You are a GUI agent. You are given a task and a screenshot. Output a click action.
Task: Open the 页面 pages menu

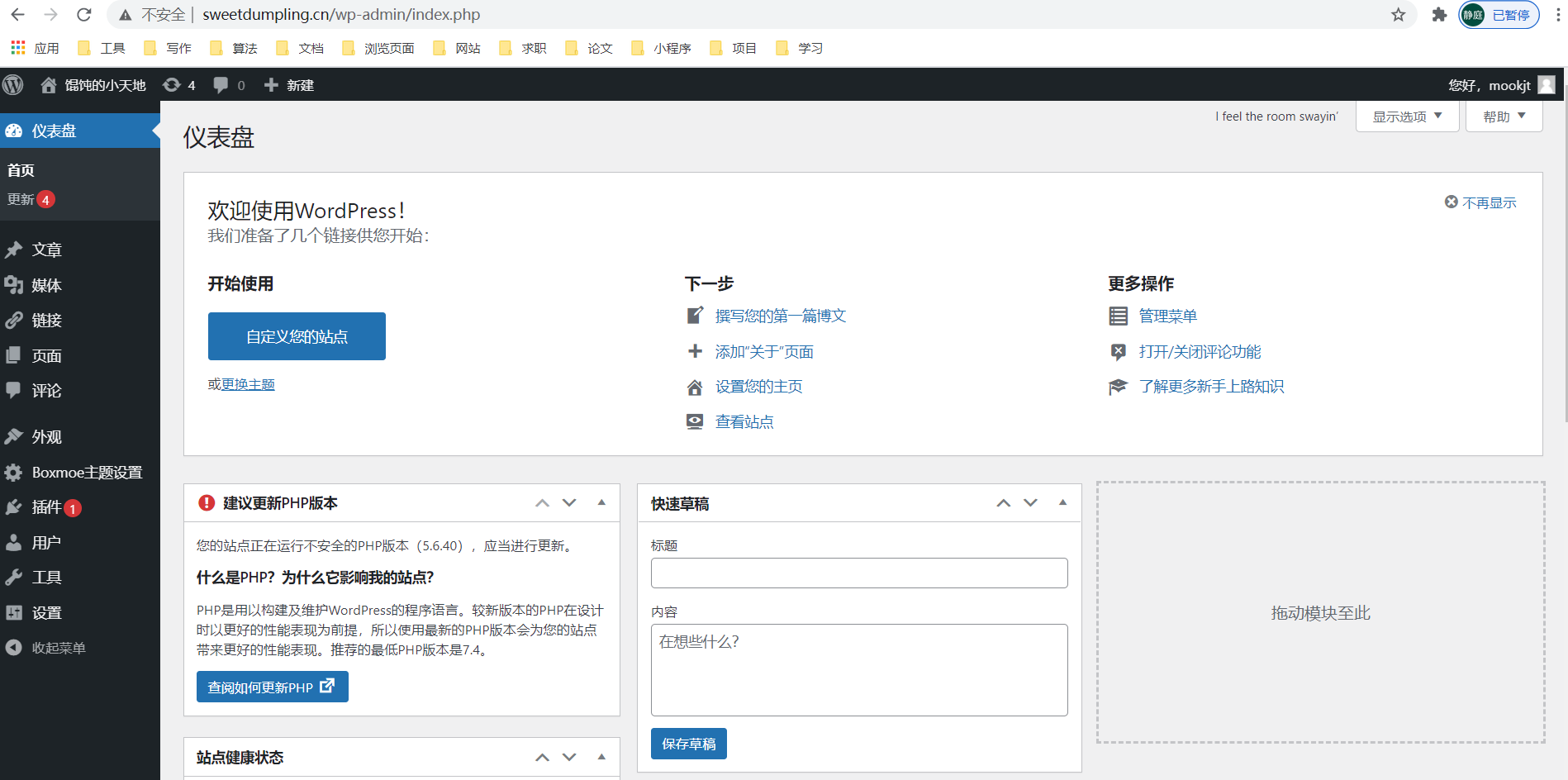pyautogui.click(x=80, y=355)
